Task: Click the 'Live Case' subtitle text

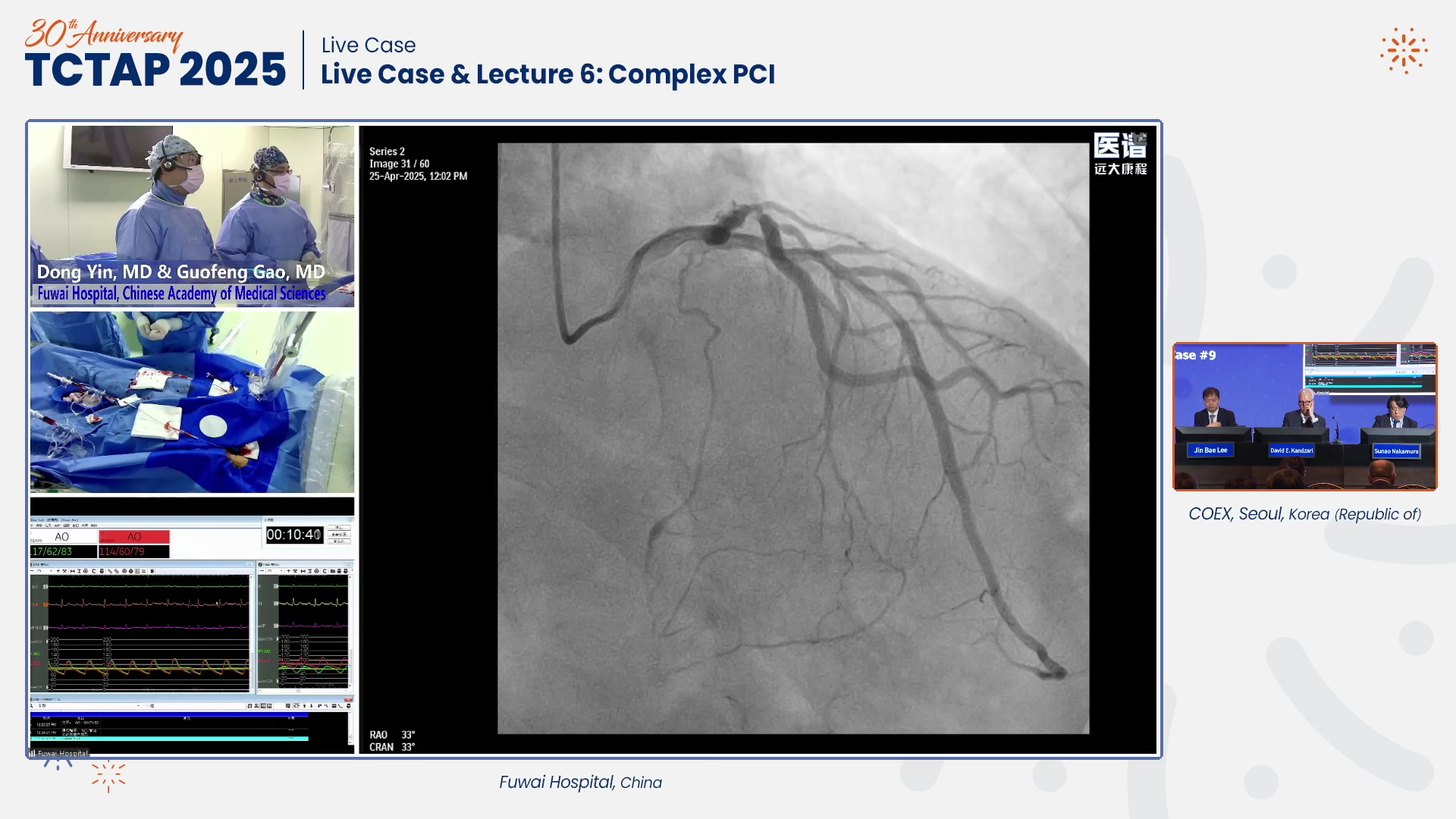Action: pos(369,45)
